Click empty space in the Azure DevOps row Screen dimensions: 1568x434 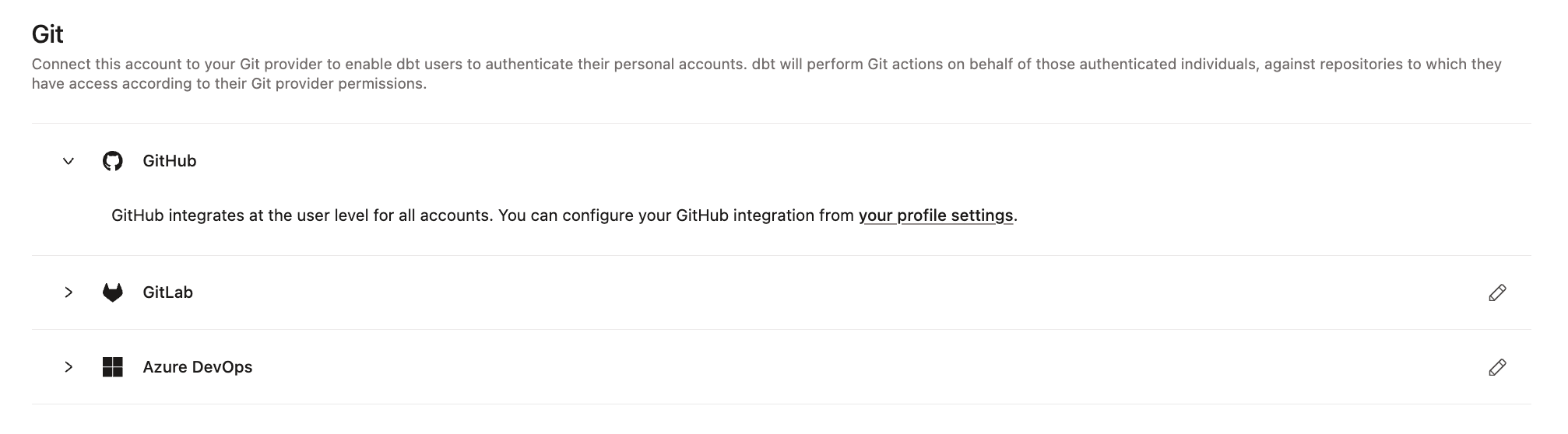779,367
